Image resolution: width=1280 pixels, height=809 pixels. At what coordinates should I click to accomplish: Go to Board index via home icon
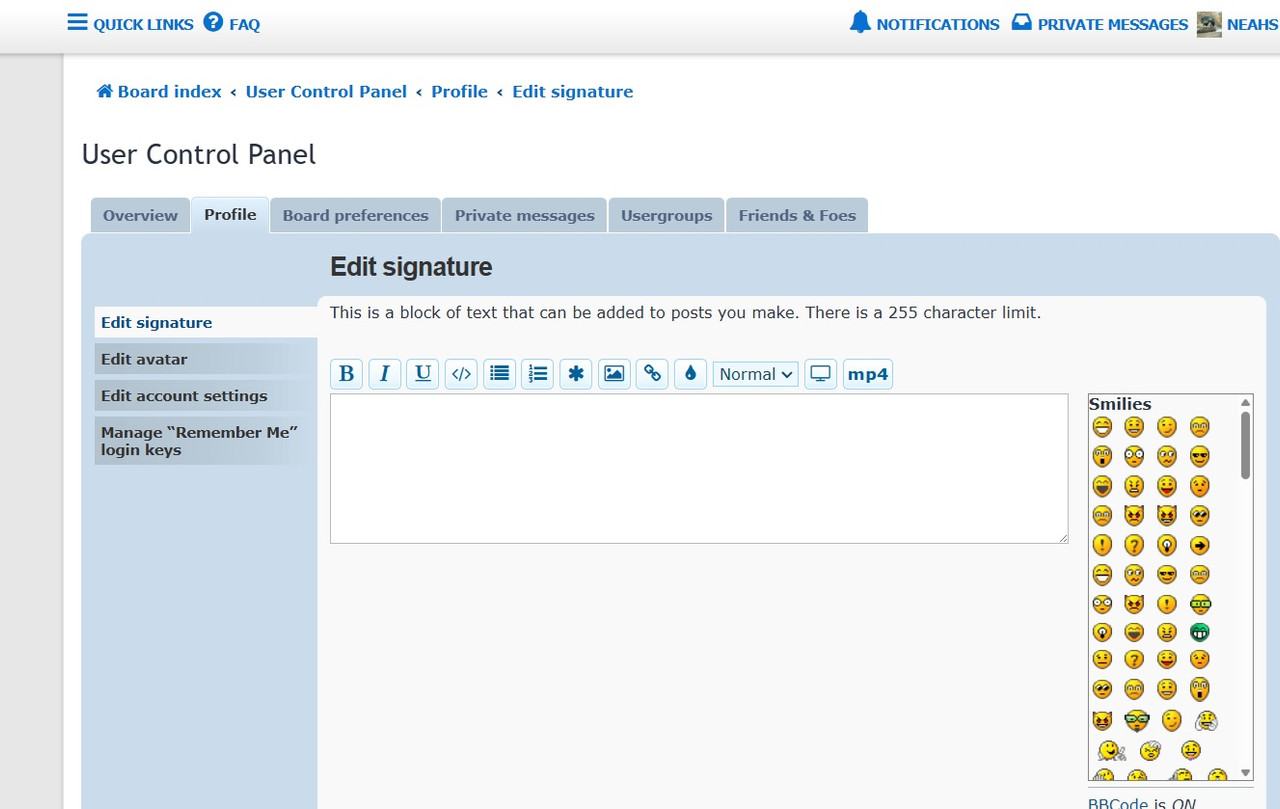(159, 91)
